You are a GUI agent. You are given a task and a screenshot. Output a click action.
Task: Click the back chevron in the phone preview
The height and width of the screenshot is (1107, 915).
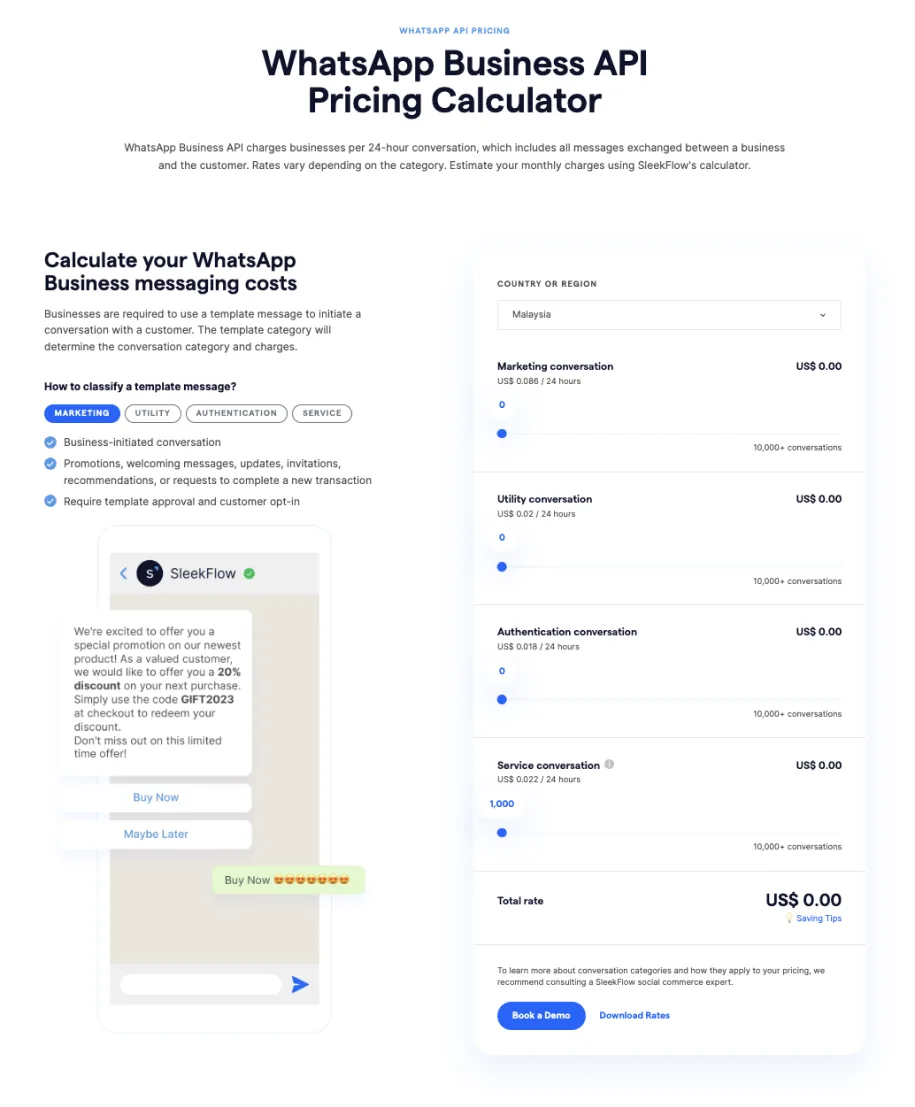[122, 573]
